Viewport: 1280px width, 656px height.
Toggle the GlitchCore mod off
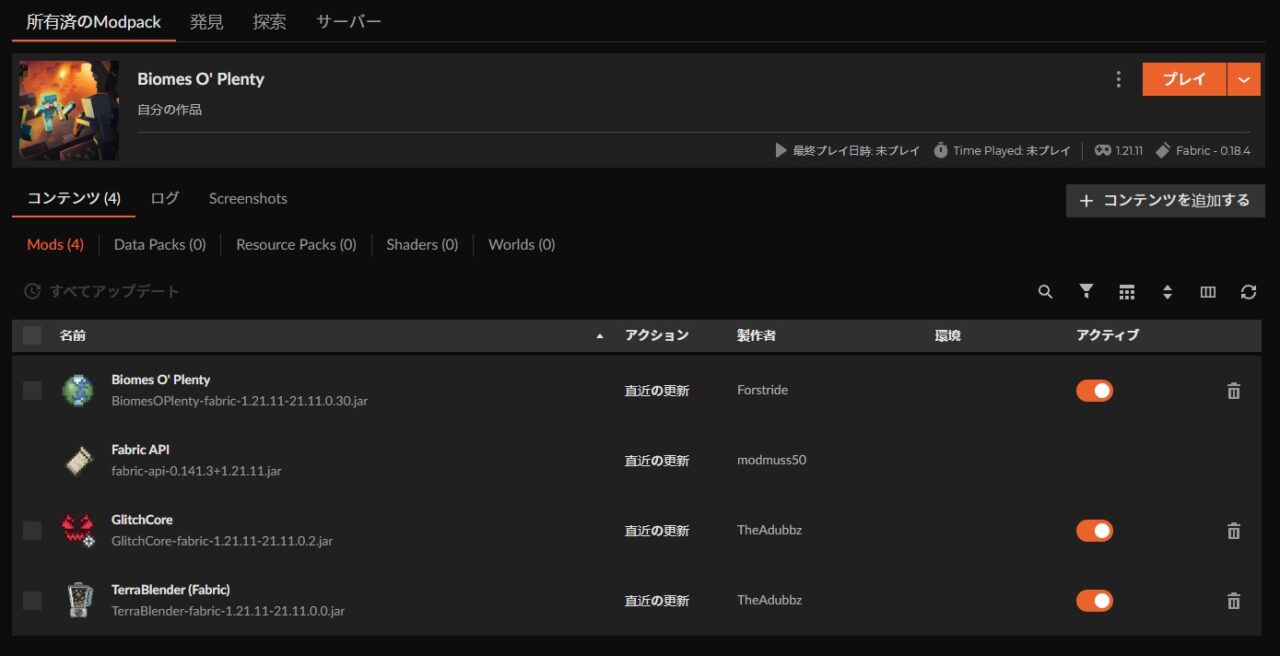pyautogui.click(x=1094, y=531)
